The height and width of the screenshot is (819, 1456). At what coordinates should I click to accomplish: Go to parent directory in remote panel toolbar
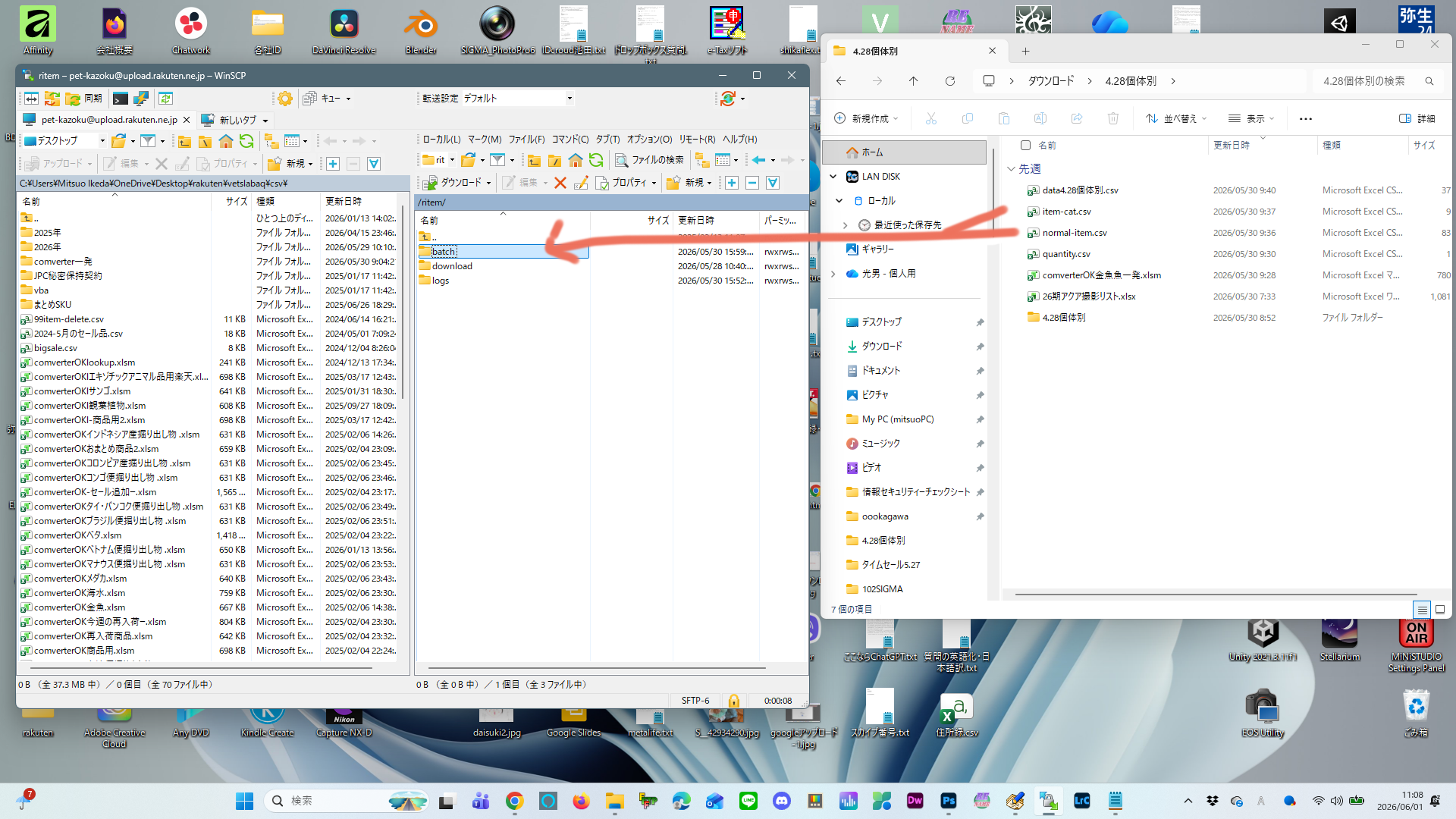point(535,160)
